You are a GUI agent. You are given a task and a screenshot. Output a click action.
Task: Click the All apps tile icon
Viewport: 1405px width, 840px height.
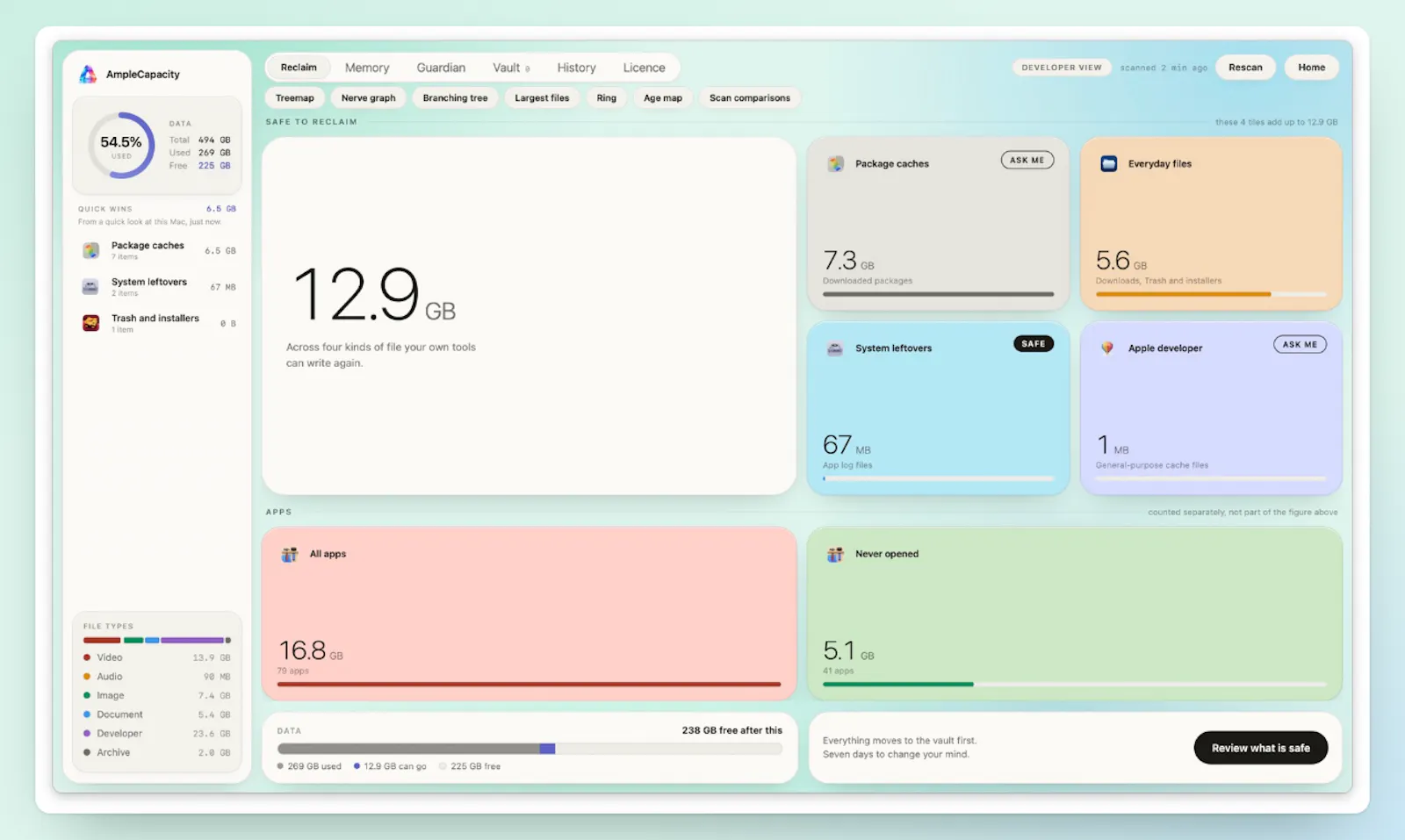coord(290,555)
